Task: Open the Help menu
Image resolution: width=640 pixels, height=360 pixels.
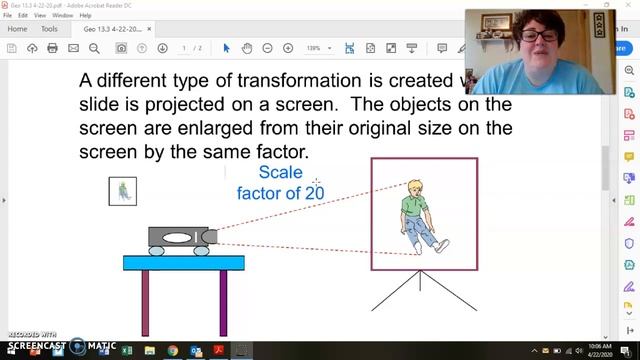Action: tap(85, 15)
